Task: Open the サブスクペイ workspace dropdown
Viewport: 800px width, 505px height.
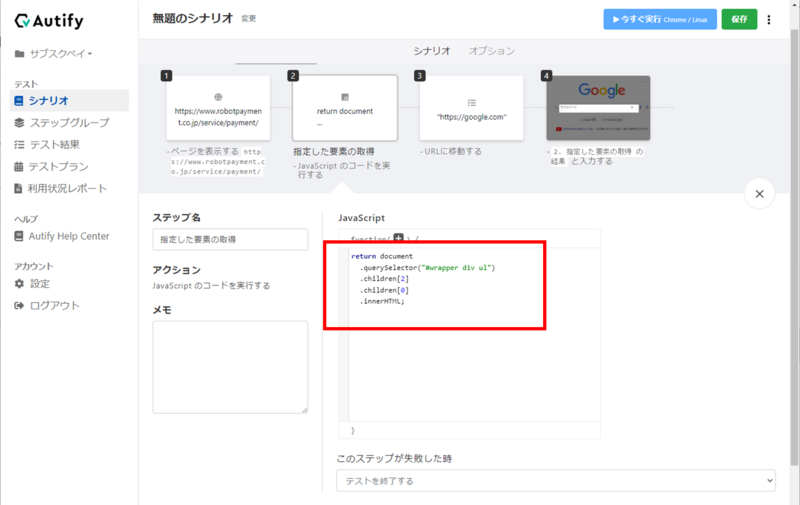Action: coord(60,54)
